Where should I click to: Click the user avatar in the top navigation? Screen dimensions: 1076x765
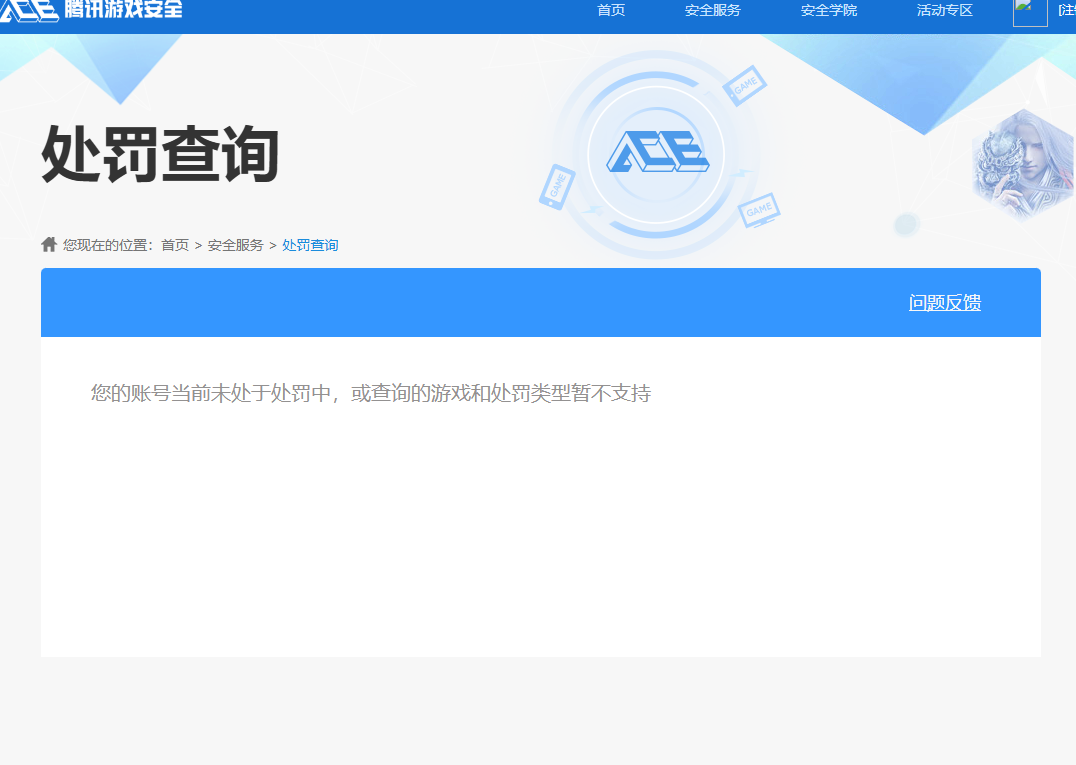click(1030, 12)
